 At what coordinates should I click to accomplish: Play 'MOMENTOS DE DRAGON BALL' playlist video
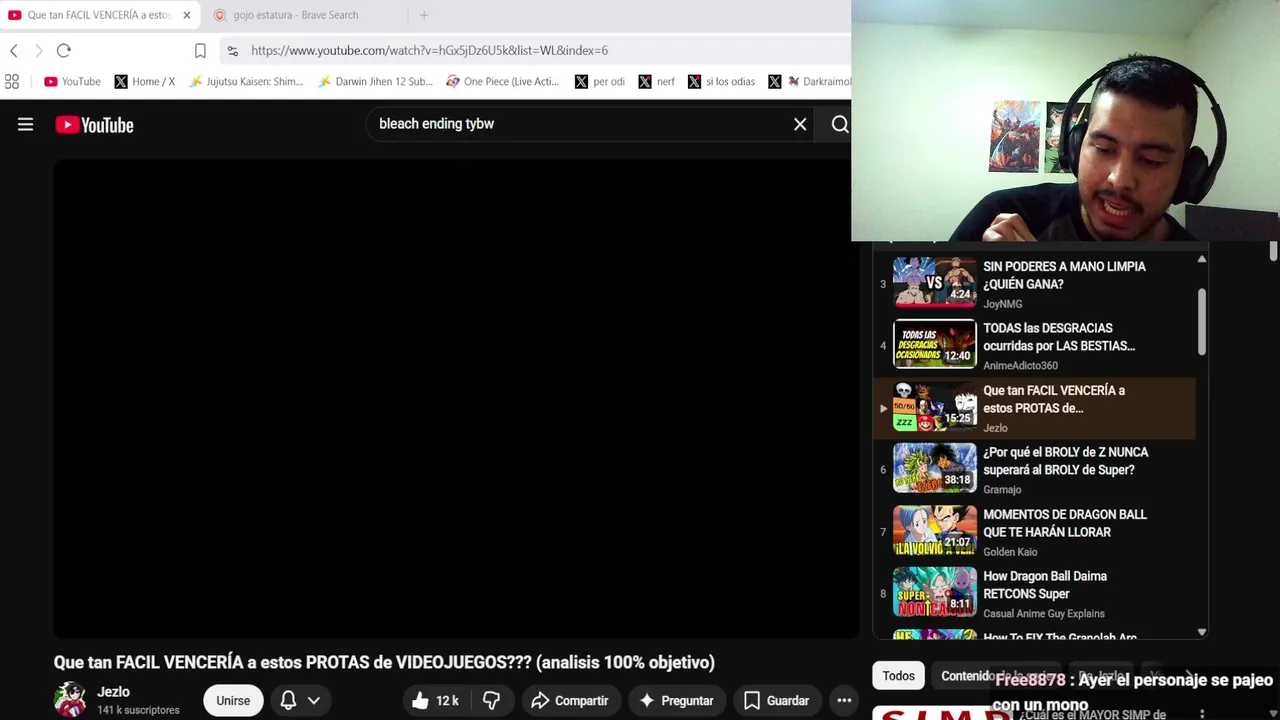tap(1035, 531)
